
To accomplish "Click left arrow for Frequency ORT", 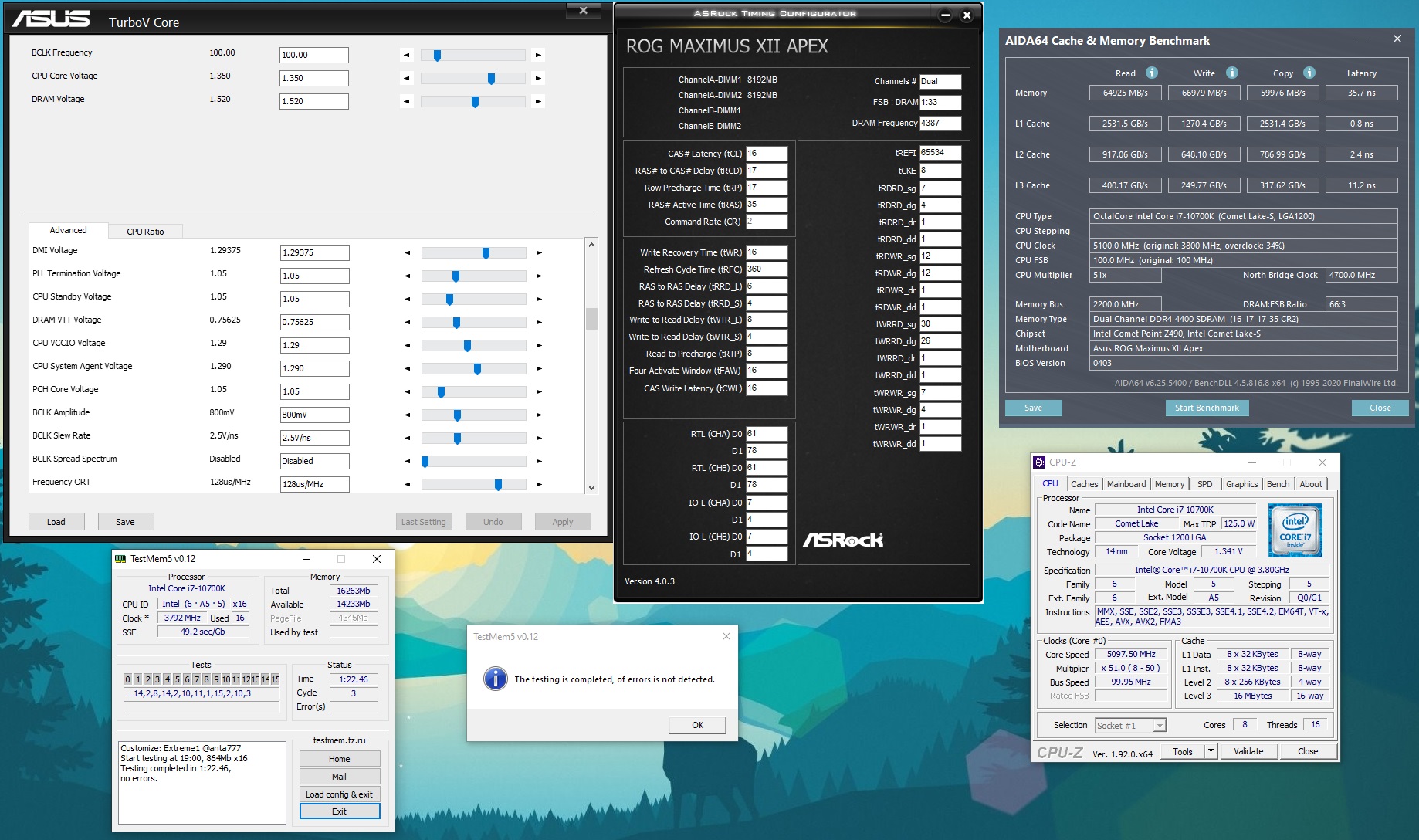I will coord(407,484).
